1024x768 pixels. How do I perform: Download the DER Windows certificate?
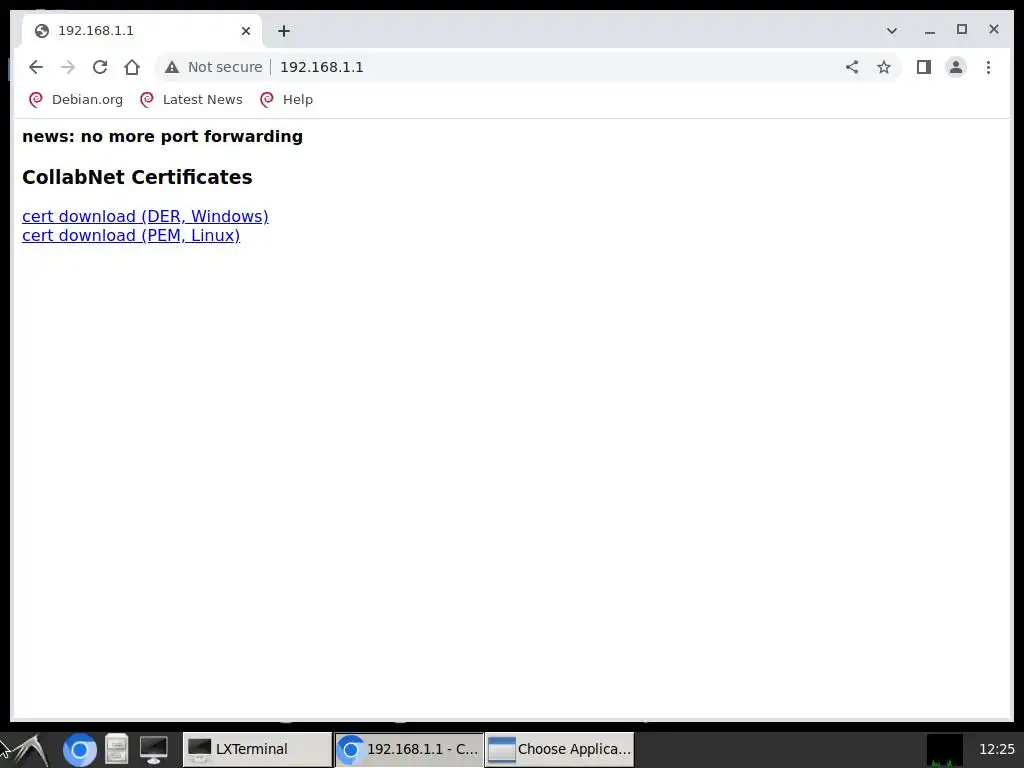click(145, 216)
